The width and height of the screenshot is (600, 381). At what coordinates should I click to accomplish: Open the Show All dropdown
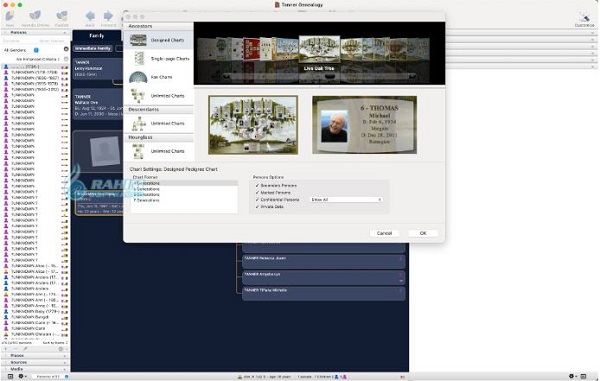click(x=346, y=200)
